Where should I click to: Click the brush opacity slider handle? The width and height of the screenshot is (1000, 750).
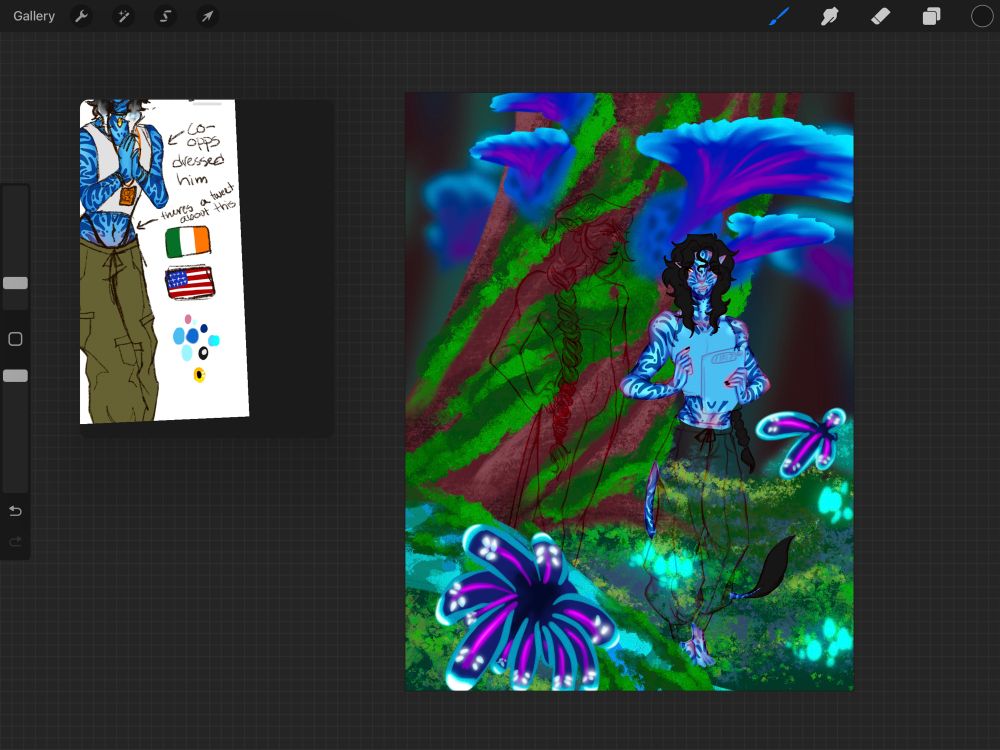click(15, 376)
